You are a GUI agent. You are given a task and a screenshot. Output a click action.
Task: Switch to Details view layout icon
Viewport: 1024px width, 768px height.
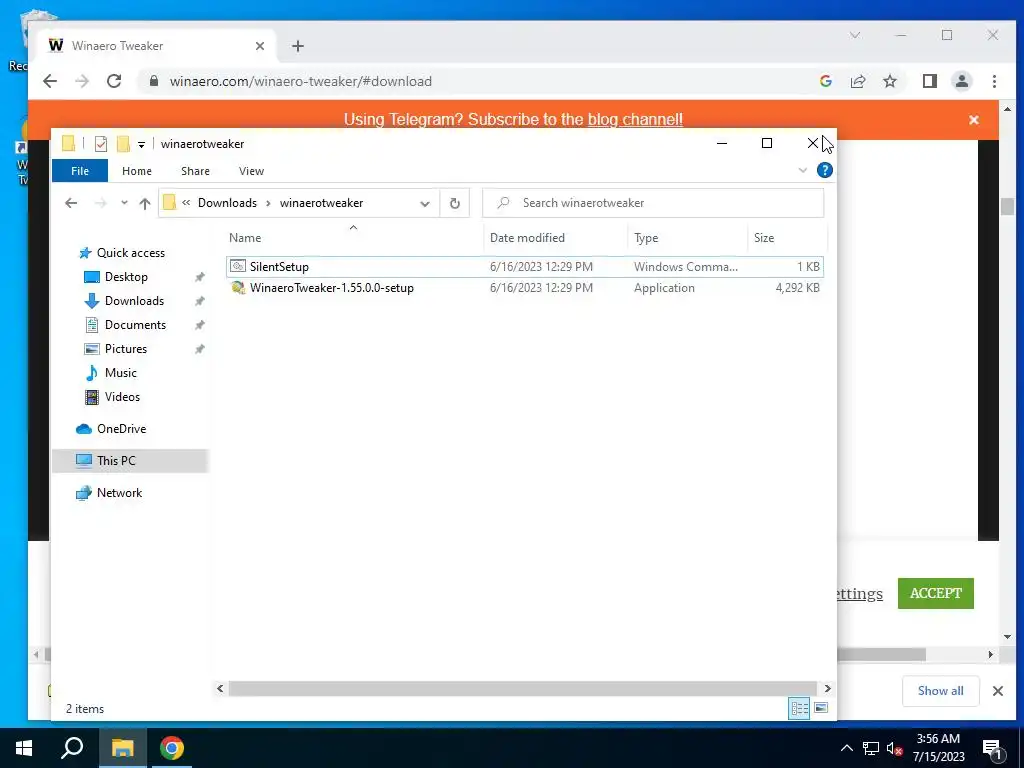[799, 709]
